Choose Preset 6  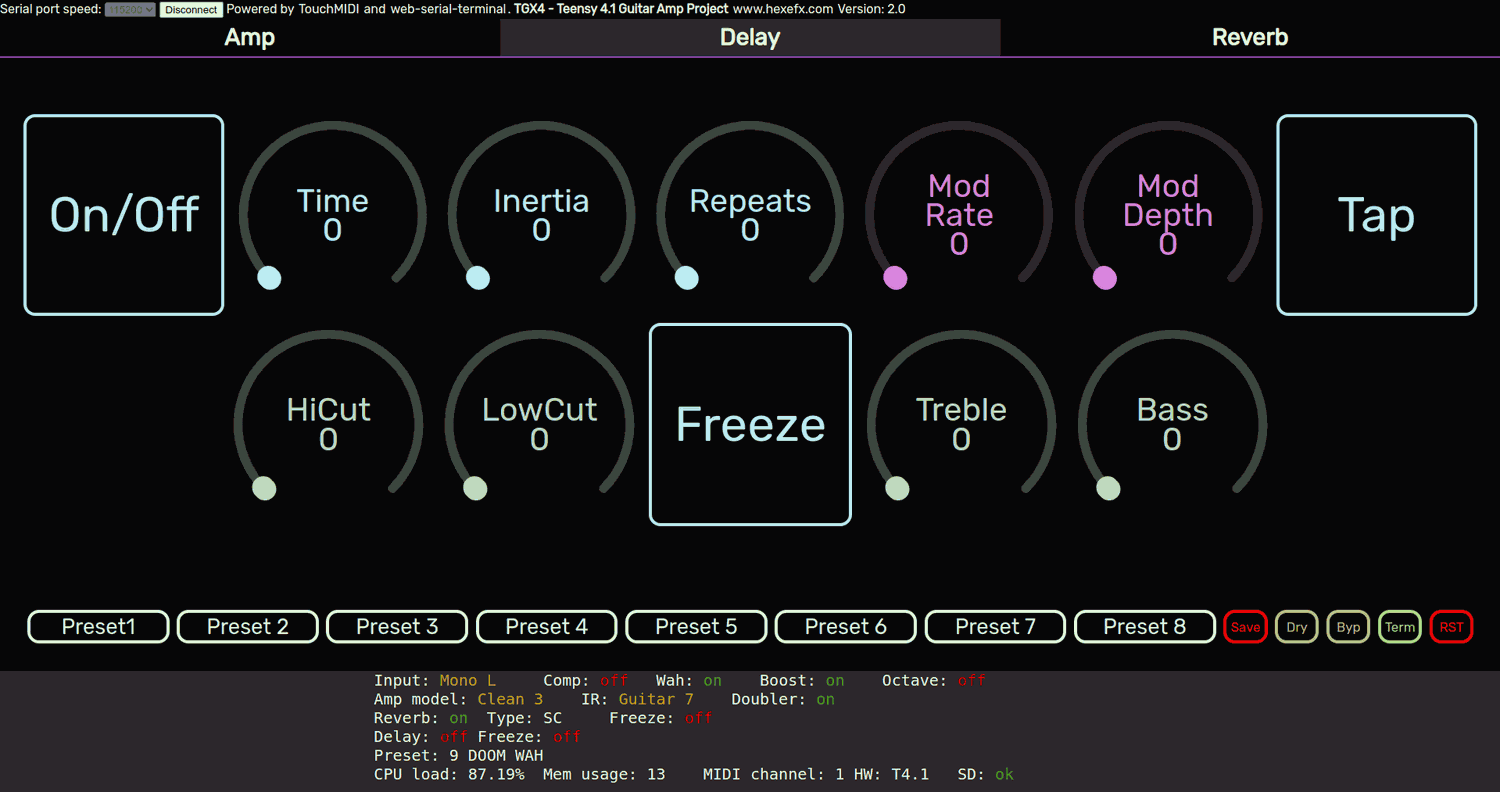coord(846,627)
